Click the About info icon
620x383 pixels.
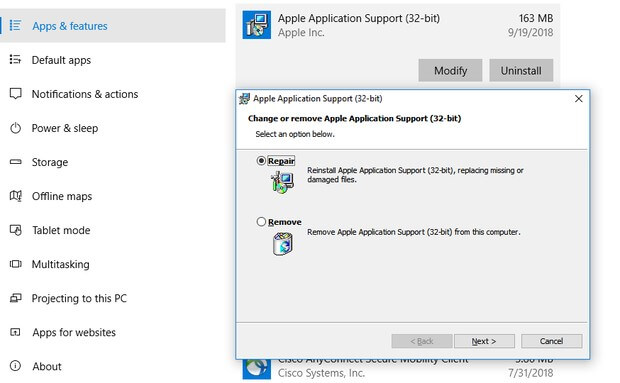[x=15, y=366]
